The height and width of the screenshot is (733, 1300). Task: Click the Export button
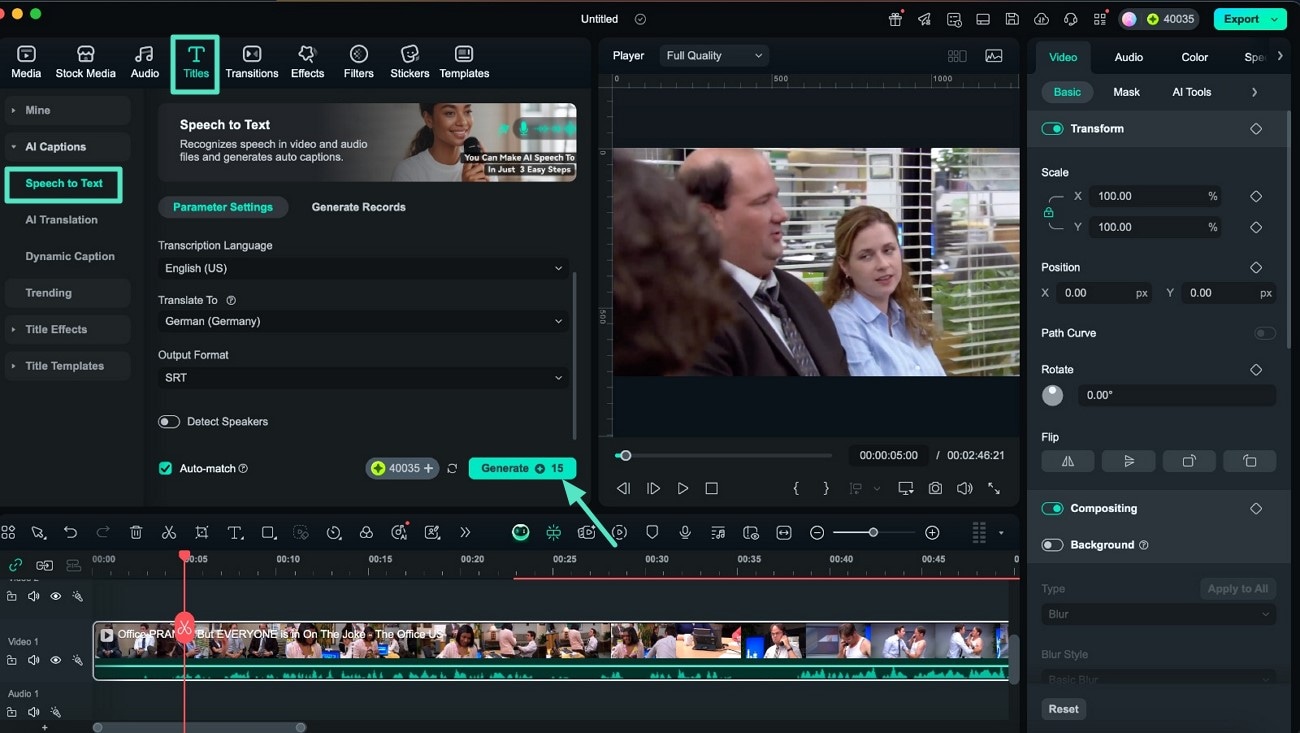[x=1249, y=19]
